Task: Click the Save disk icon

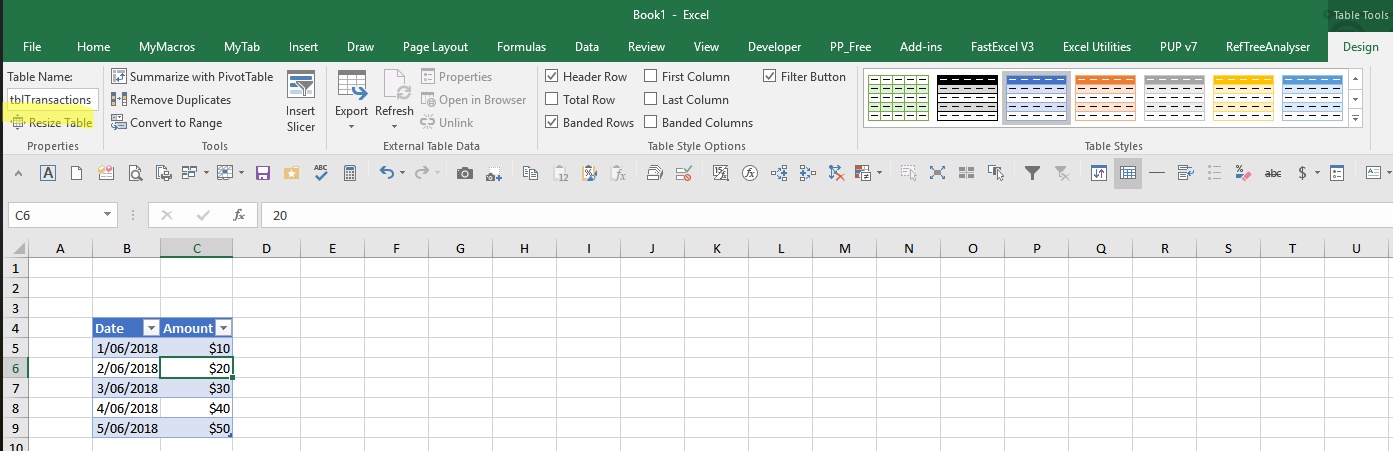Action: (x=264, y=173)
